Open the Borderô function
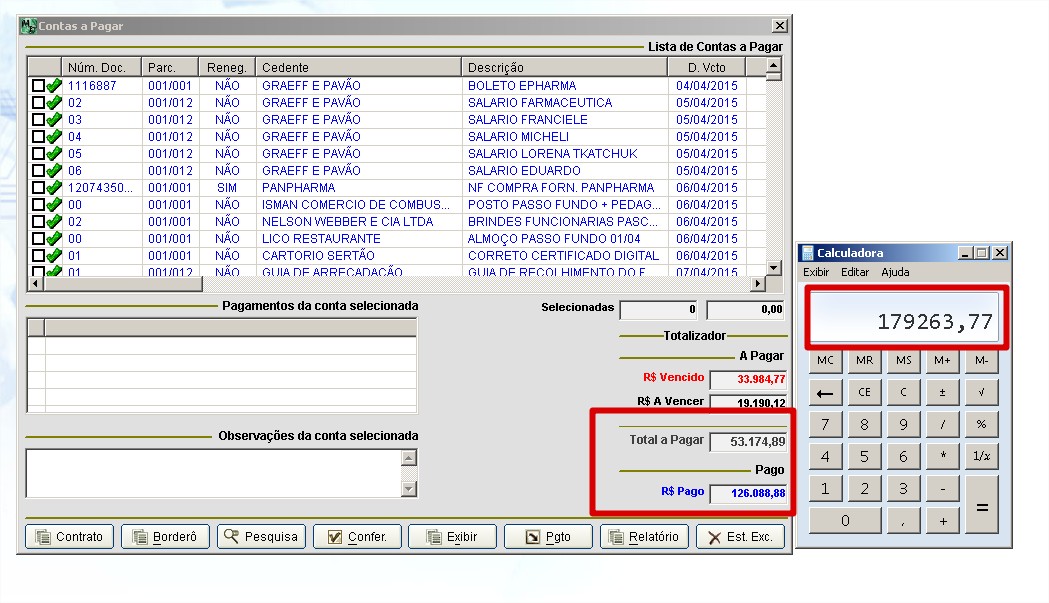Image resolution: width=1049 pixels, height=603 pixels. (x=166, y=537)
